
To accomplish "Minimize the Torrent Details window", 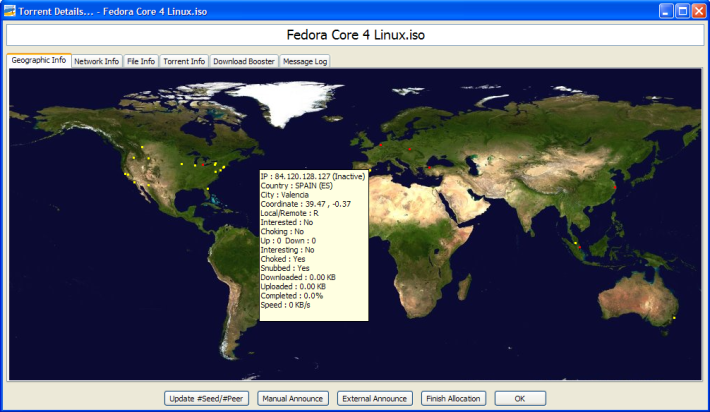I will pyautogui.click(x=666, y=11).
